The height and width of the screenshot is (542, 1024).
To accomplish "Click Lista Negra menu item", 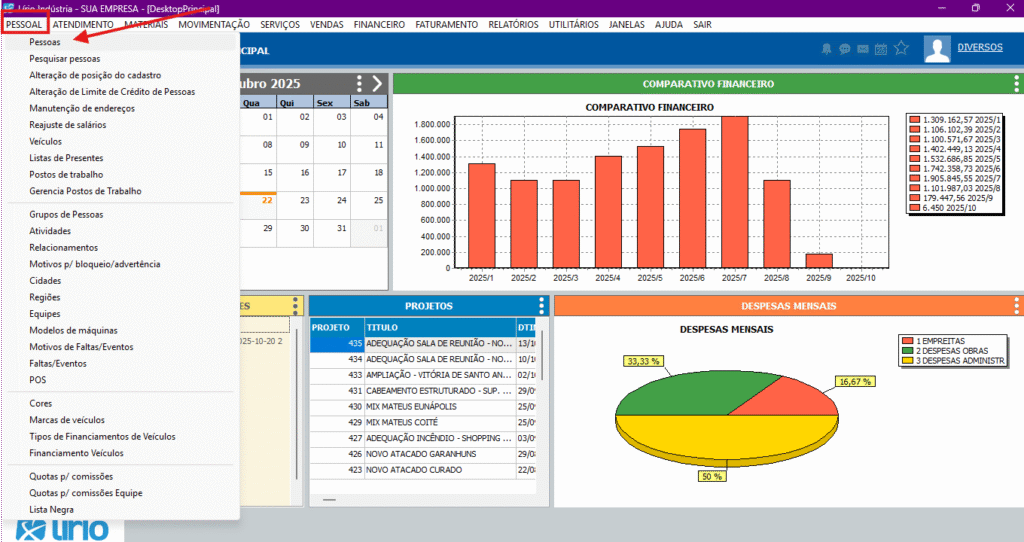I will click(52, 510).
